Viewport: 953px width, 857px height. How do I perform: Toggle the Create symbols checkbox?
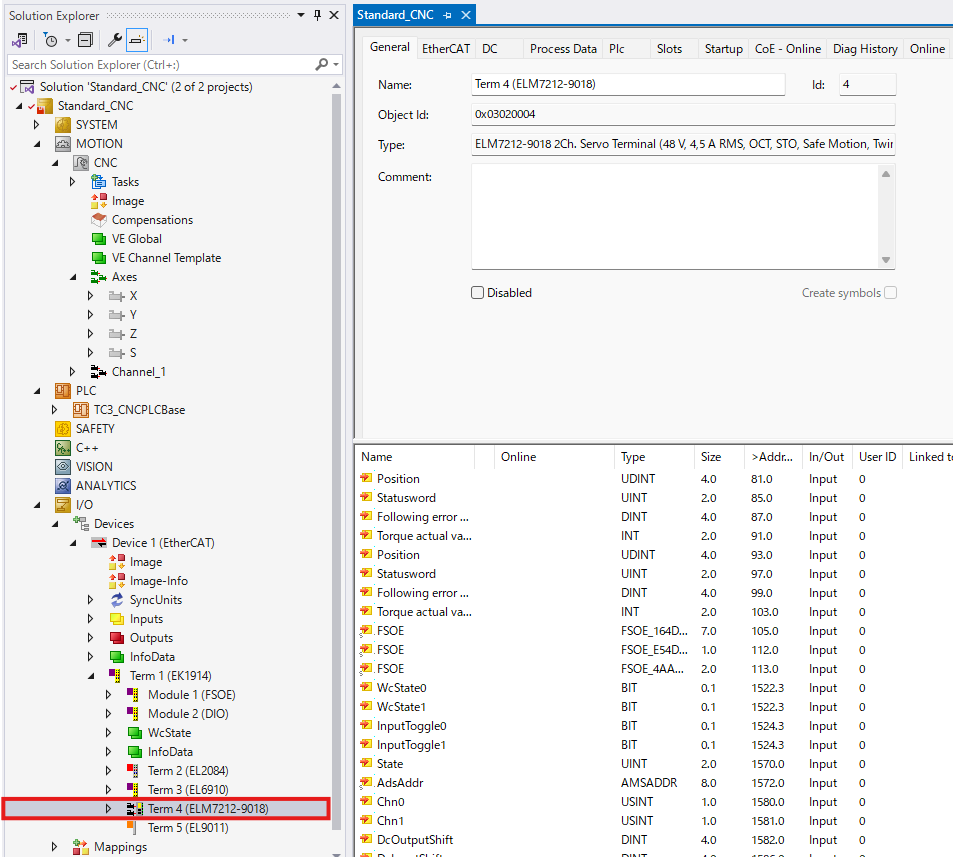pyautogui.click(x=890, y=292)
